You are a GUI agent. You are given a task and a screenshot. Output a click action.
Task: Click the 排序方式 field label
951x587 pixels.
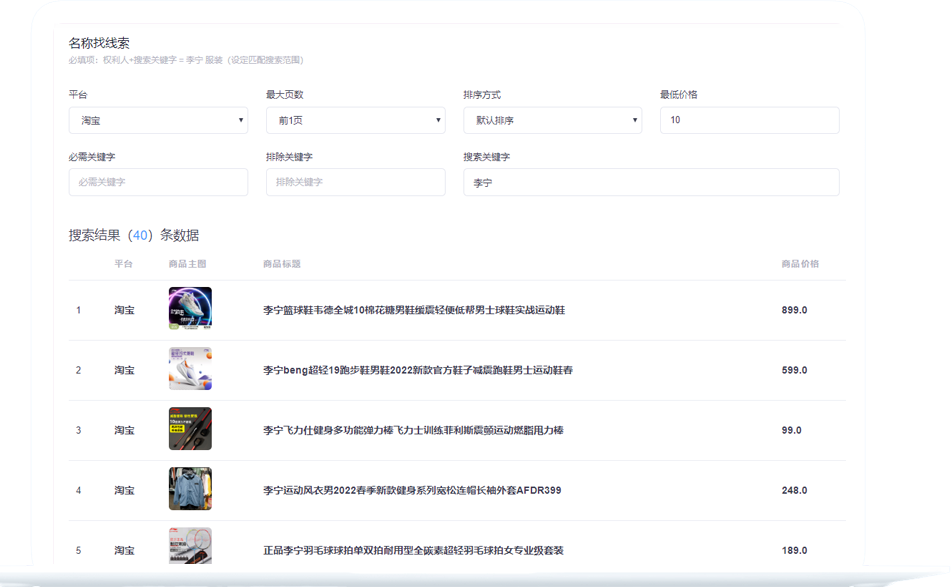click(x=482, y=95)
